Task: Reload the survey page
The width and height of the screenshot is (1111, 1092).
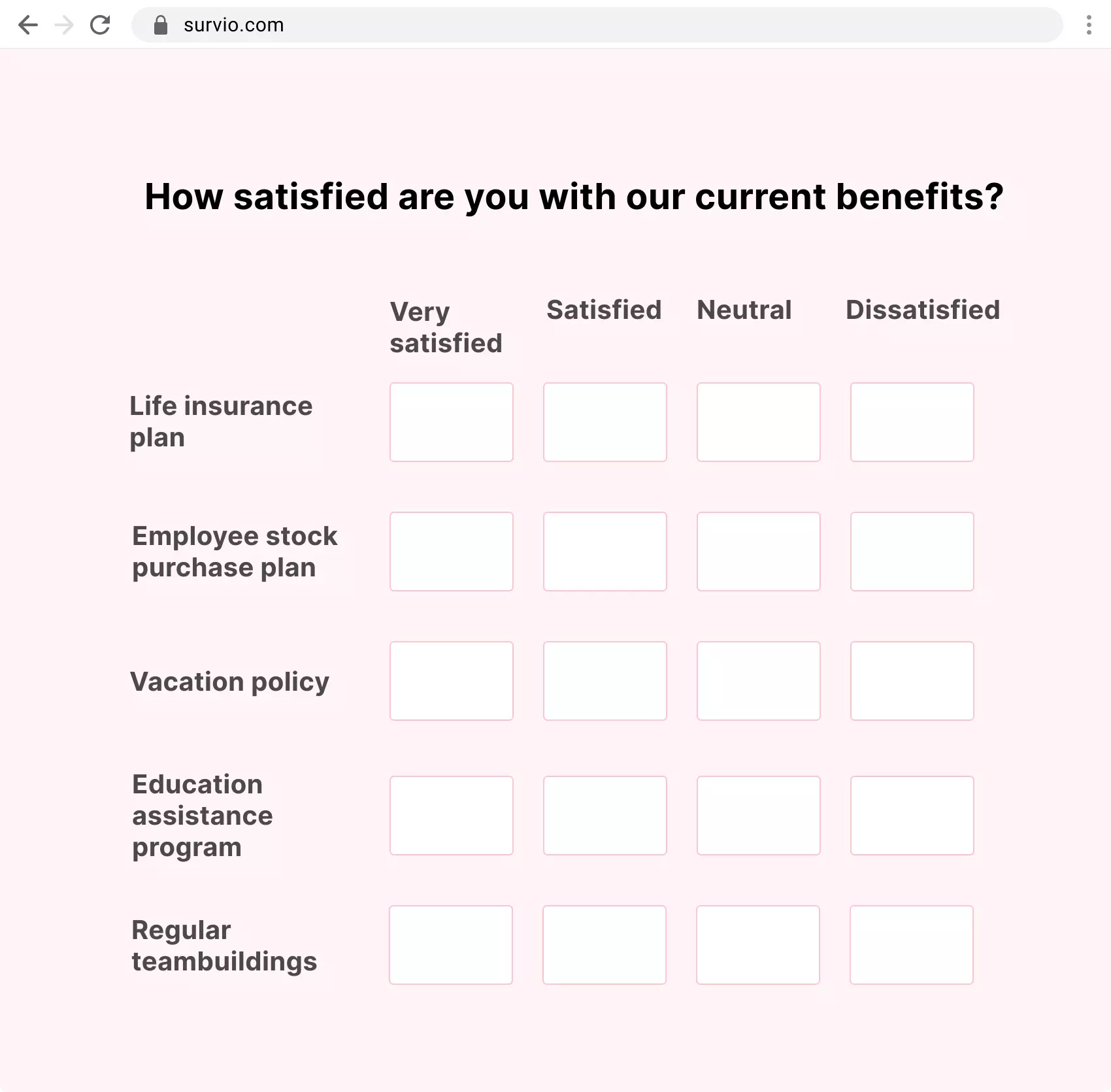Action: point(100,25)
